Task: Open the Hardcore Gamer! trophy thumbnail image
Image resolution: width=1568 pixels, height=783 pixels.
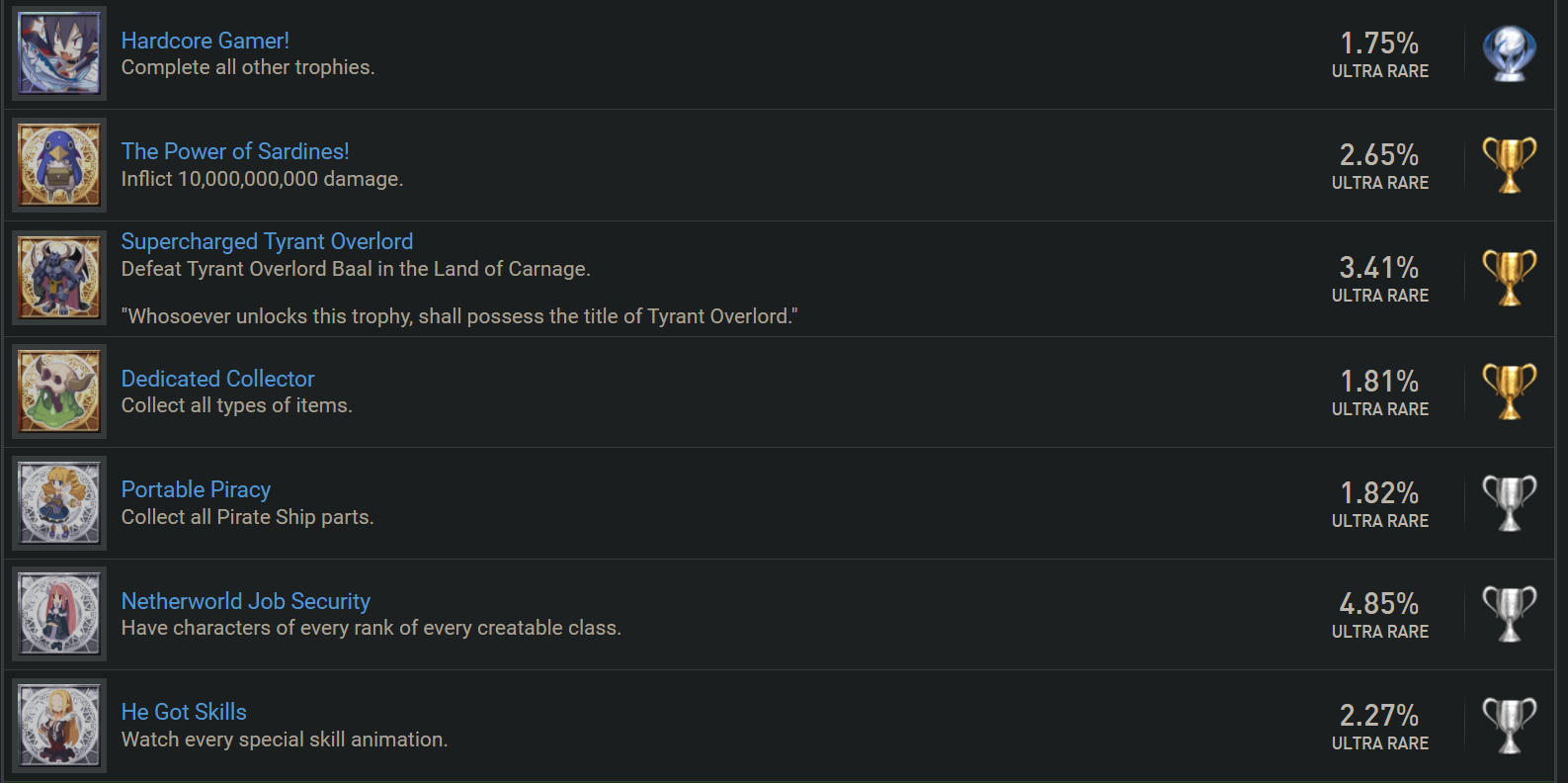Action: point(59,53)
